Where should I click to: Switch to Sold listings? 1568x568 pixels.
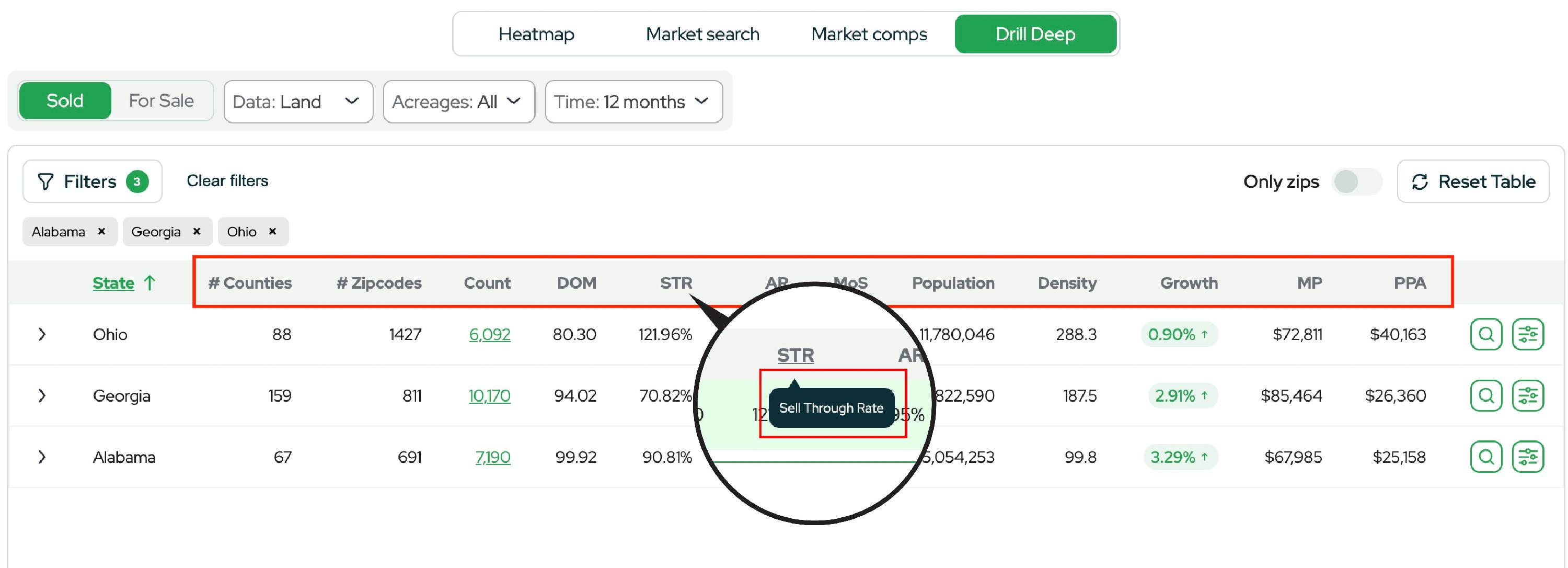coord(65,100)
